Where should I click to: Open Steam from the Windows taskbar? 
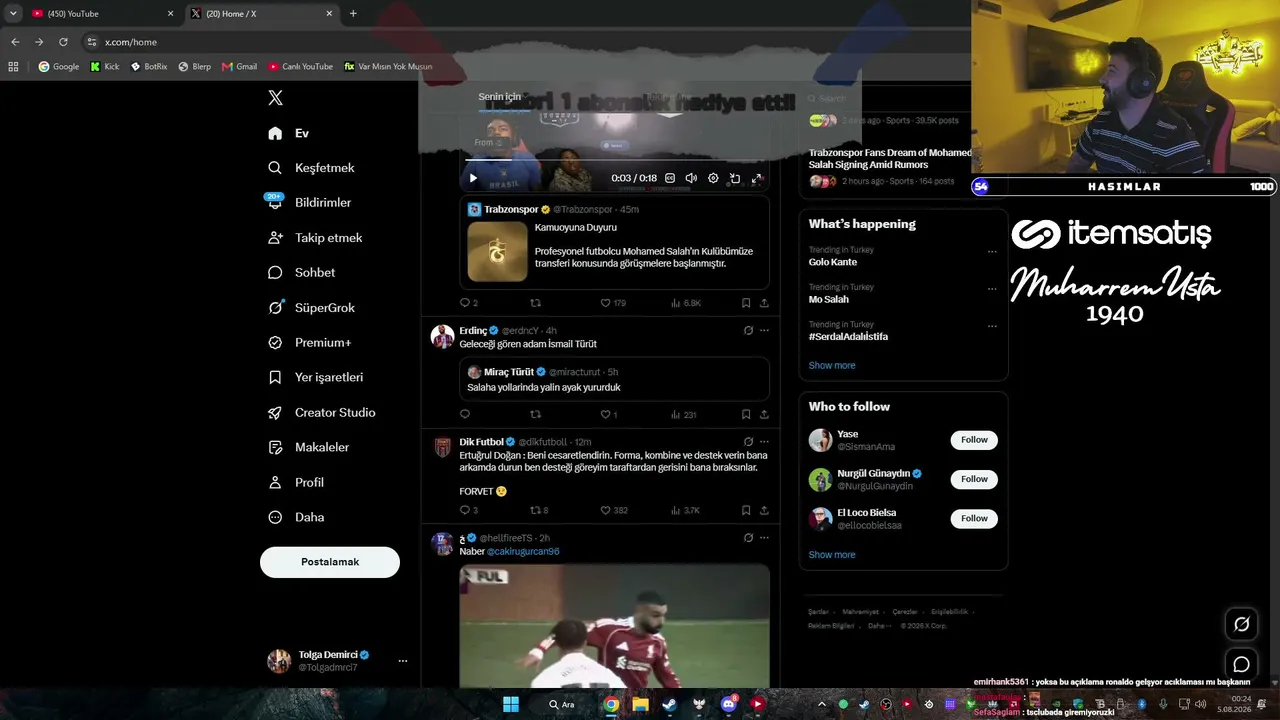[669, 704]
